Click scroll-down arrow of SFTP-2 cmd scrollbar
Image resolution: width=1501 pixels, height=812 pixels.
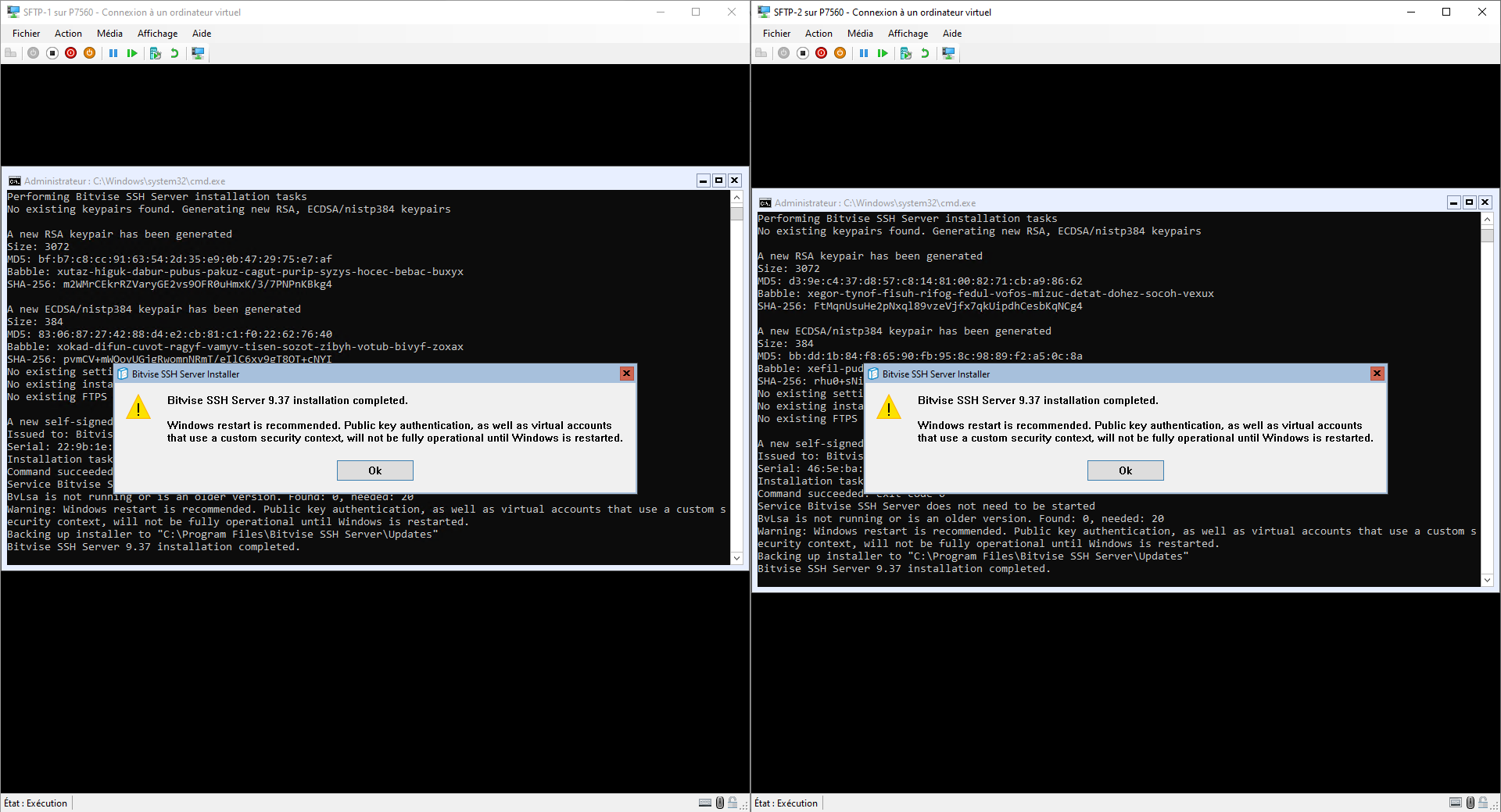pos(1487,580)
